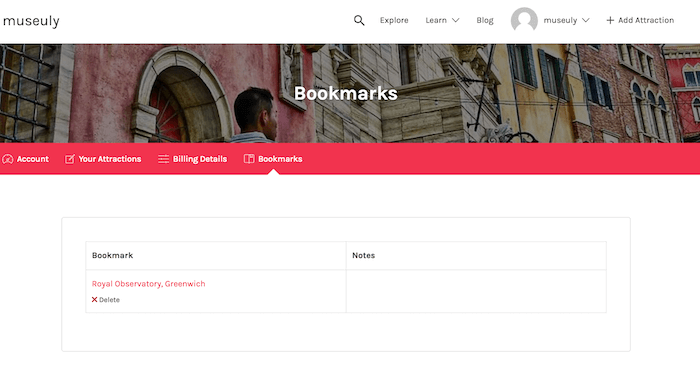Click the Notes column header
Screen dimensions: 700x383
click(476, 255)
